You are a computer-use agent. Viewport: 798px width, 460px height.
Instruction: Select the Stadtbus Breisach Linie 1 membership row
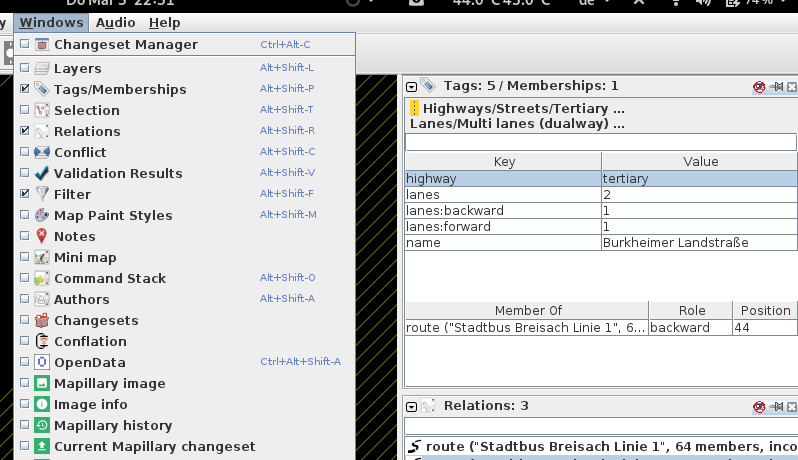coord(602,328)
